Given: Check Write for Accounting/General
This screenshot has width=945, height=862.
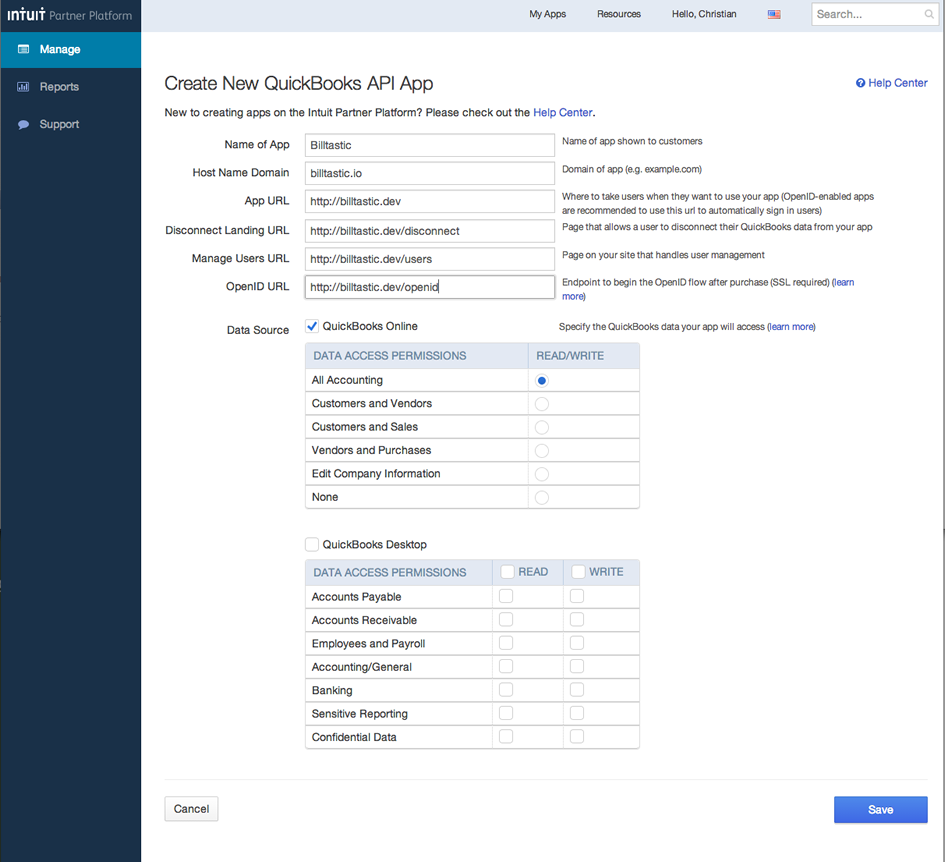Looking at the screenshot, I should click(x=577, y=666).
